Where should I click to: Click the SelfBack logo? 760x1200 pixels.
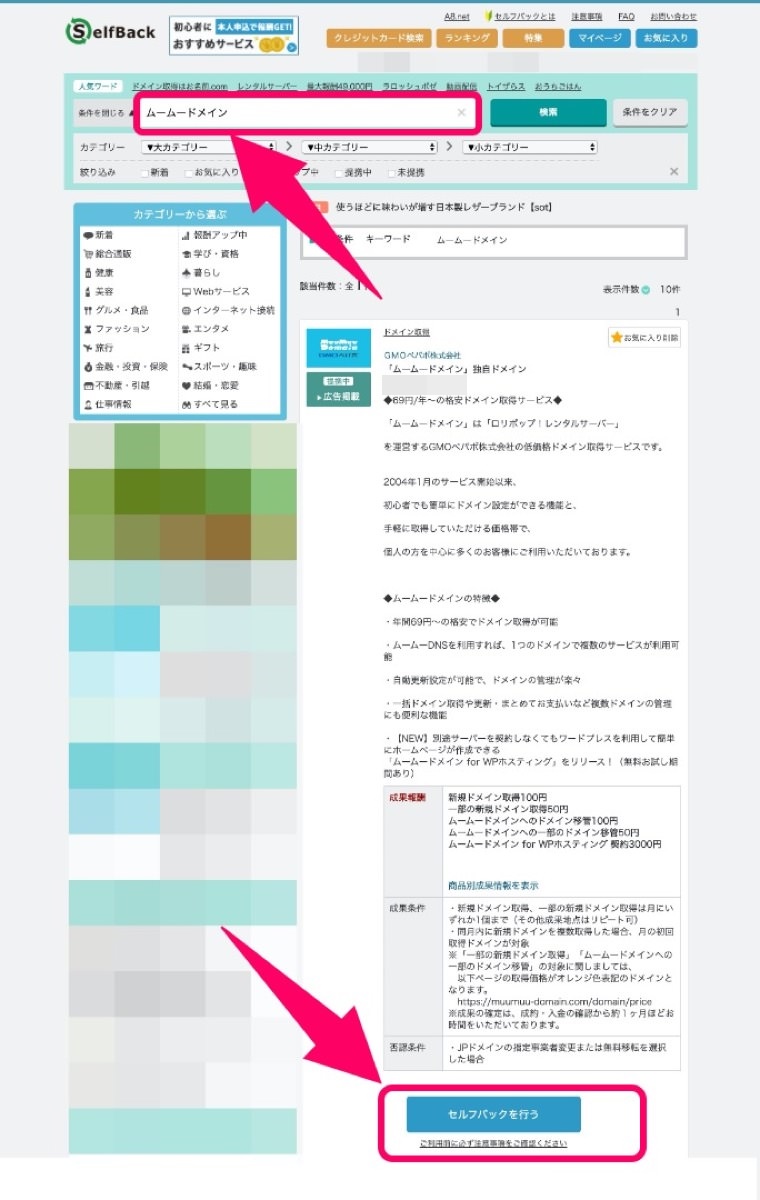[111, 32]
